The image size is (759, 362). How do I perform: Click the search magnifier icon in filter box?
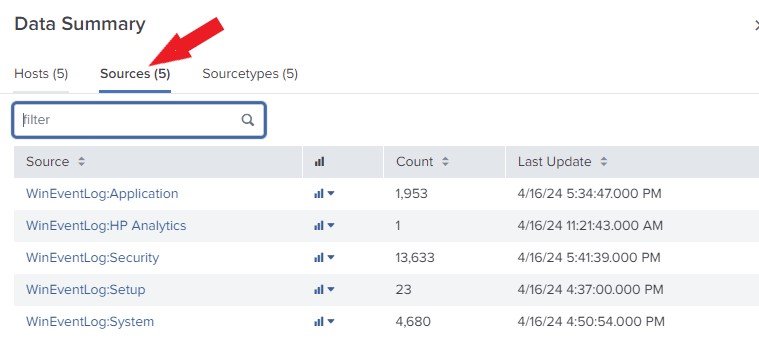point(247,120)
